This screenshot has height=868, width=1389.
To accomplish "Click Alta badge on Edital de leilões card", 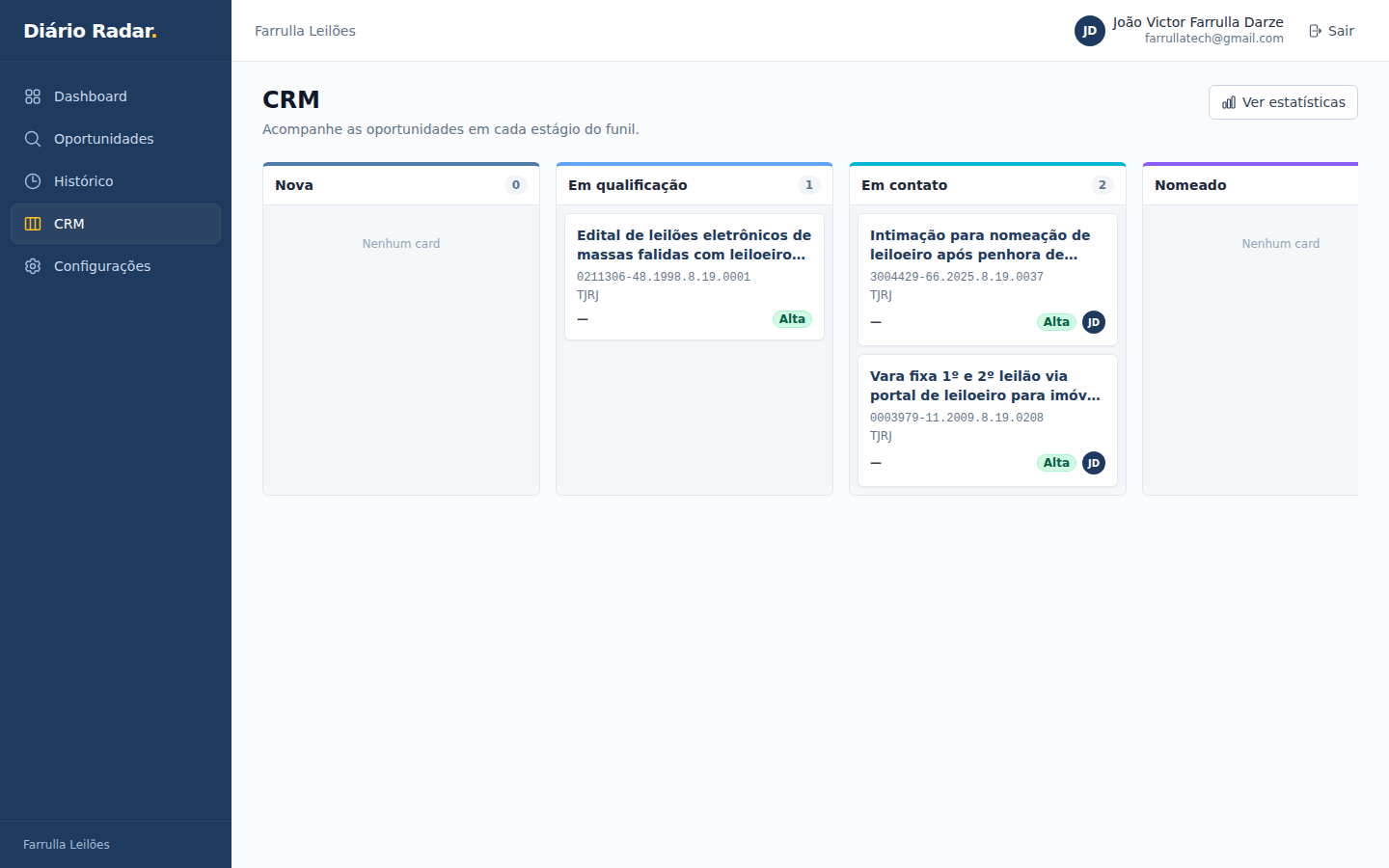I will (x=792, y=319).
